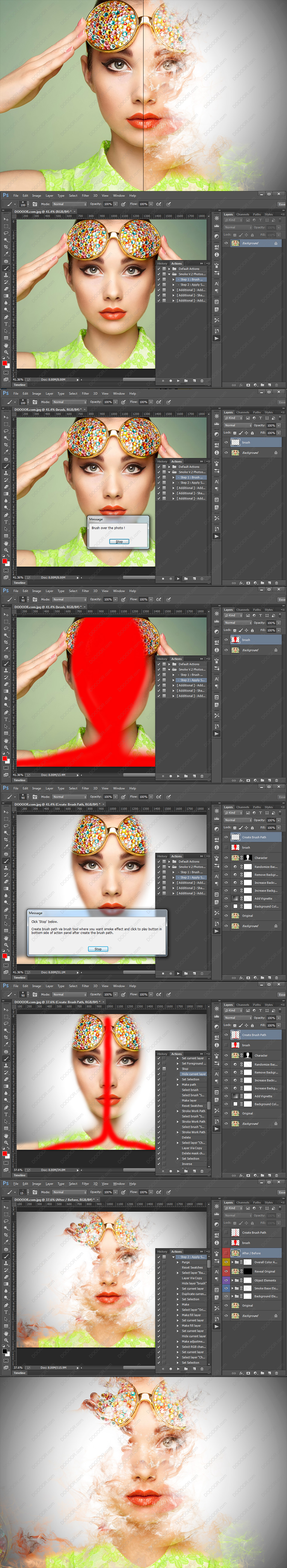Select Hand tool in 'Brush over the photo' window
287x1568 pixels.
7,543
